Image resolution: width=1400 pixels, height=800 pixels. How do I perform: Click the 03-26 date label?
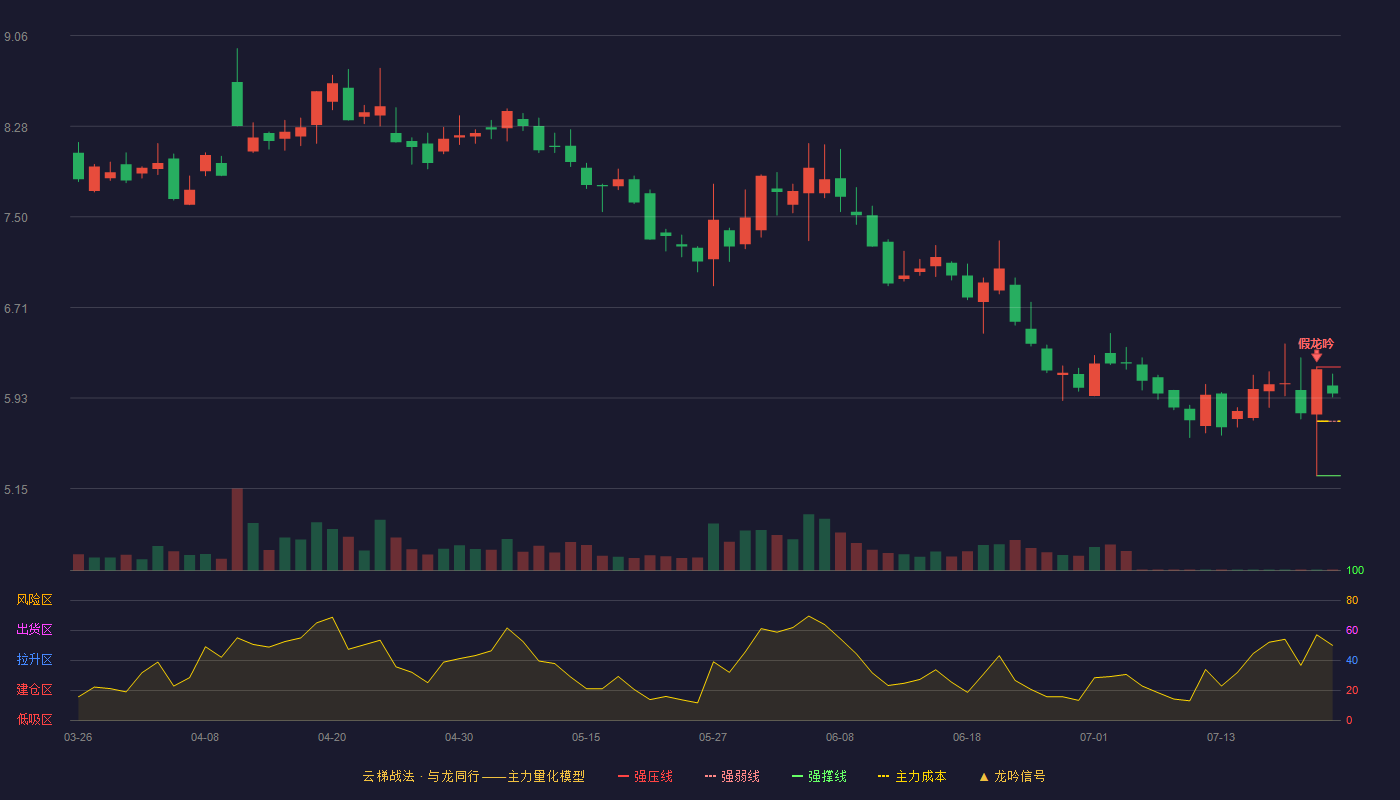pos(78,737)
